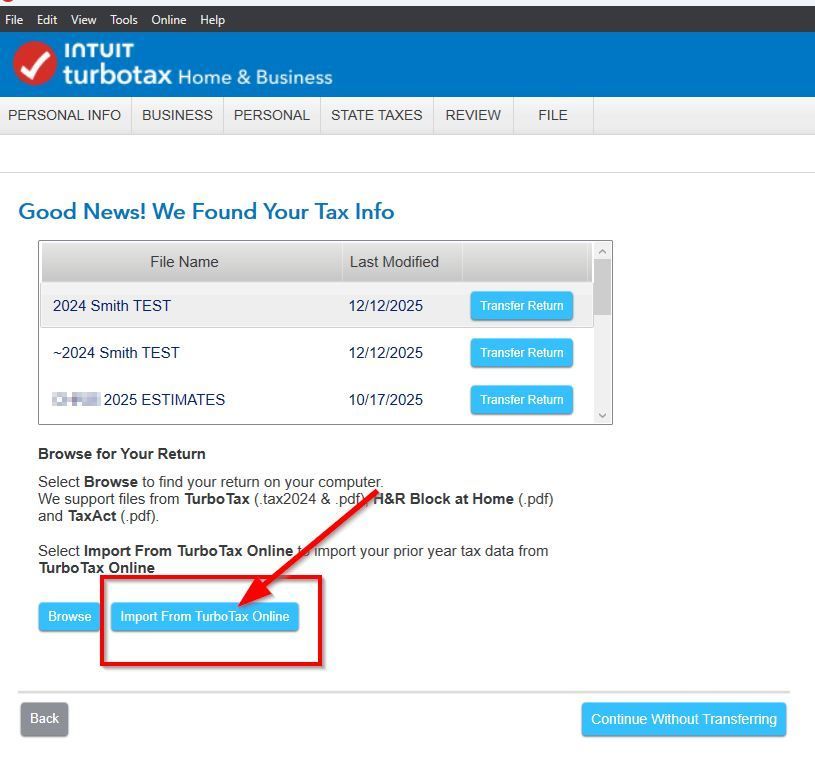Select the 2024 Smith TEST file row
This screenshot has width=815, height=765.
[x=317, y=306]
